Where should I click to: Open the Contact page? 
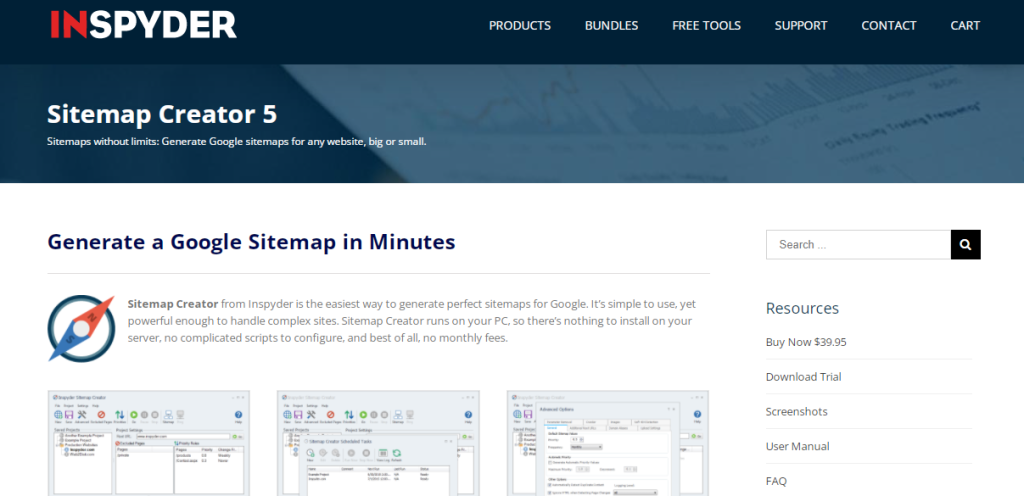click(889, 25)
